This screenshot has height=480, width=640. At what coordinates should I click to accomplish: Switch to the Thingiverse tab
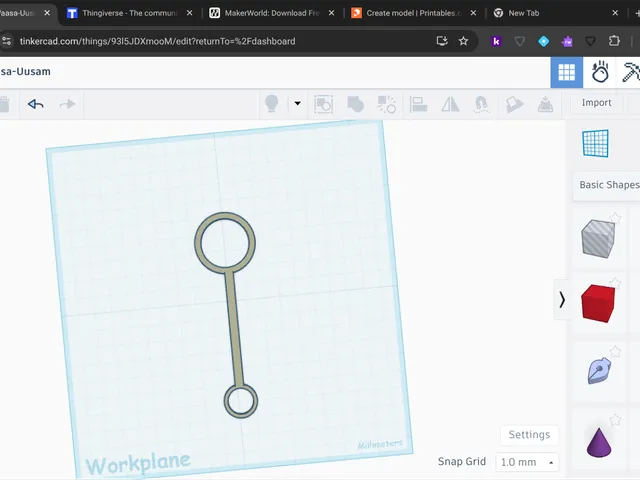pos(129,13)
